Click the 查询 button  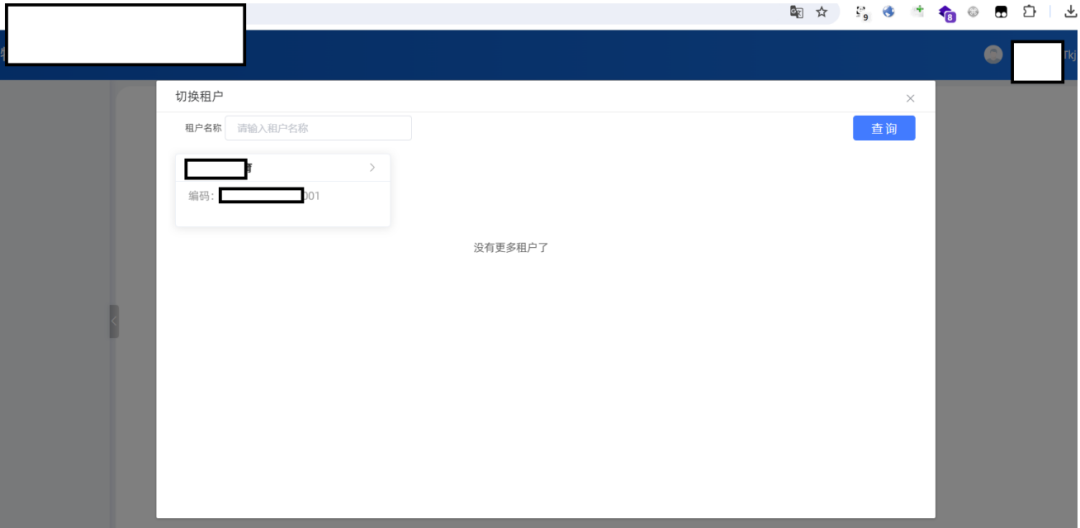click(x=884, y=128)
